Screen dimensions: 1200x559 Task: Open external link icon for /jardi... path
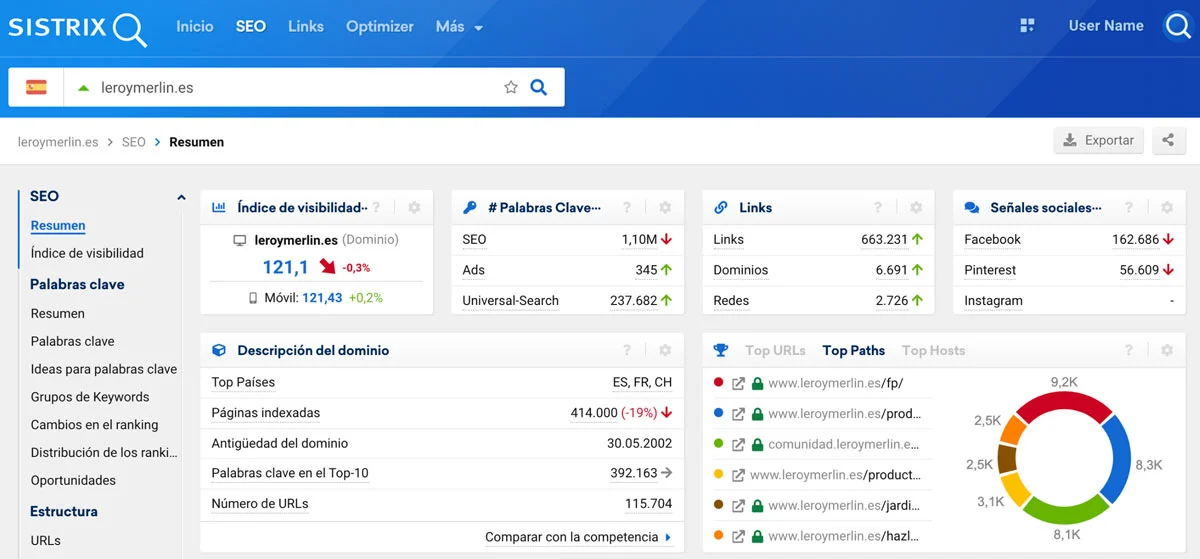point(739,505)
